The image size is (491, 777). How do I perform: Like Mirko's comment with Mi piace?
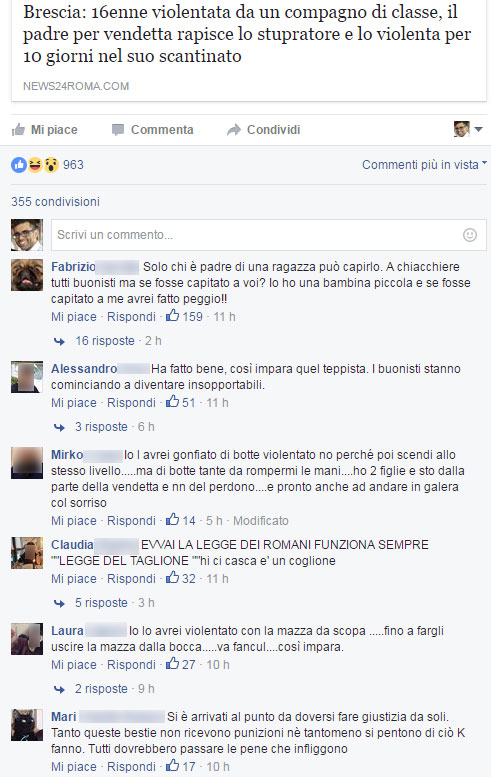(x=74, y=521)
